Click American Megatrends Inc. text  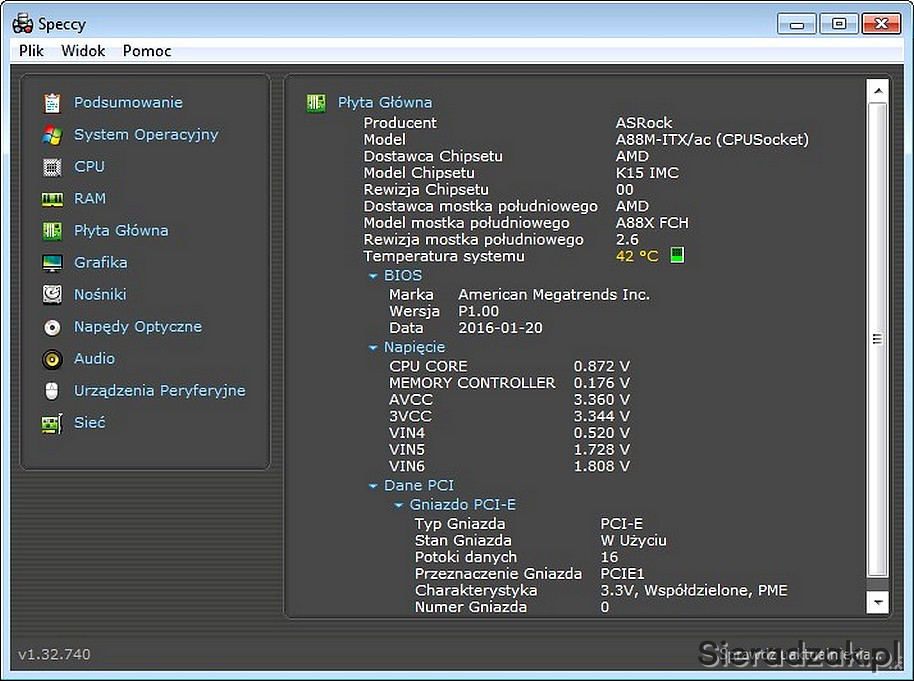click(x=554, y=294)
